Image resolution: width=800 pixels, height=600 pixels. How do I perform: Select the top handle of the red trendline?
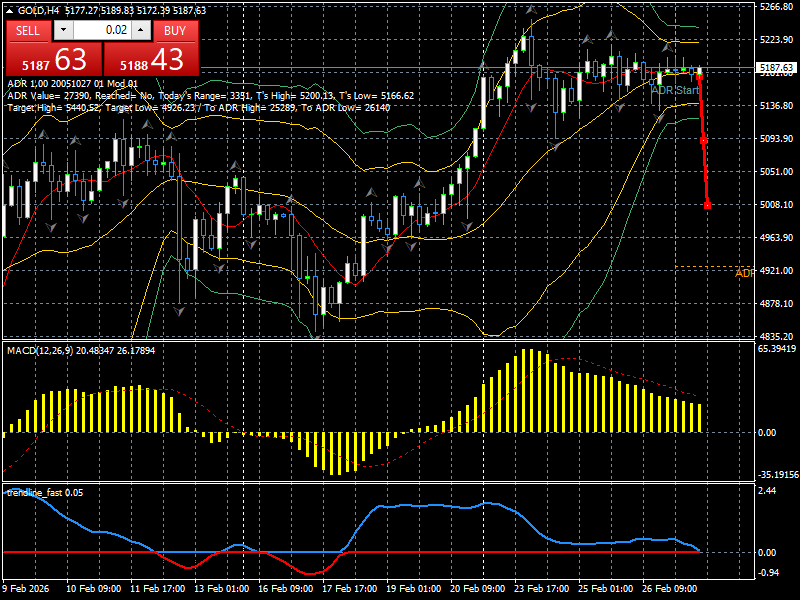[699, 75]
